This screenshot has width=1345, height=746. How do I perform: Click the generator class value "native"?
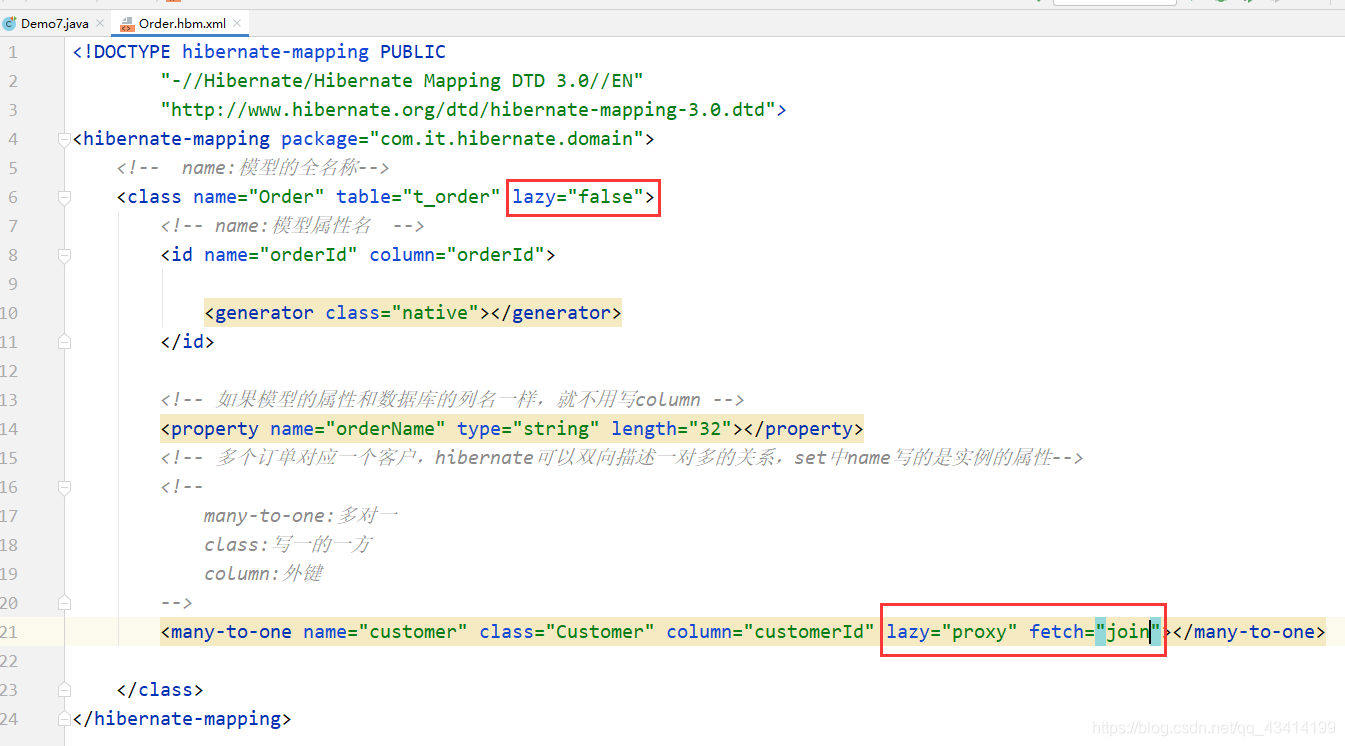coord(435,313)
